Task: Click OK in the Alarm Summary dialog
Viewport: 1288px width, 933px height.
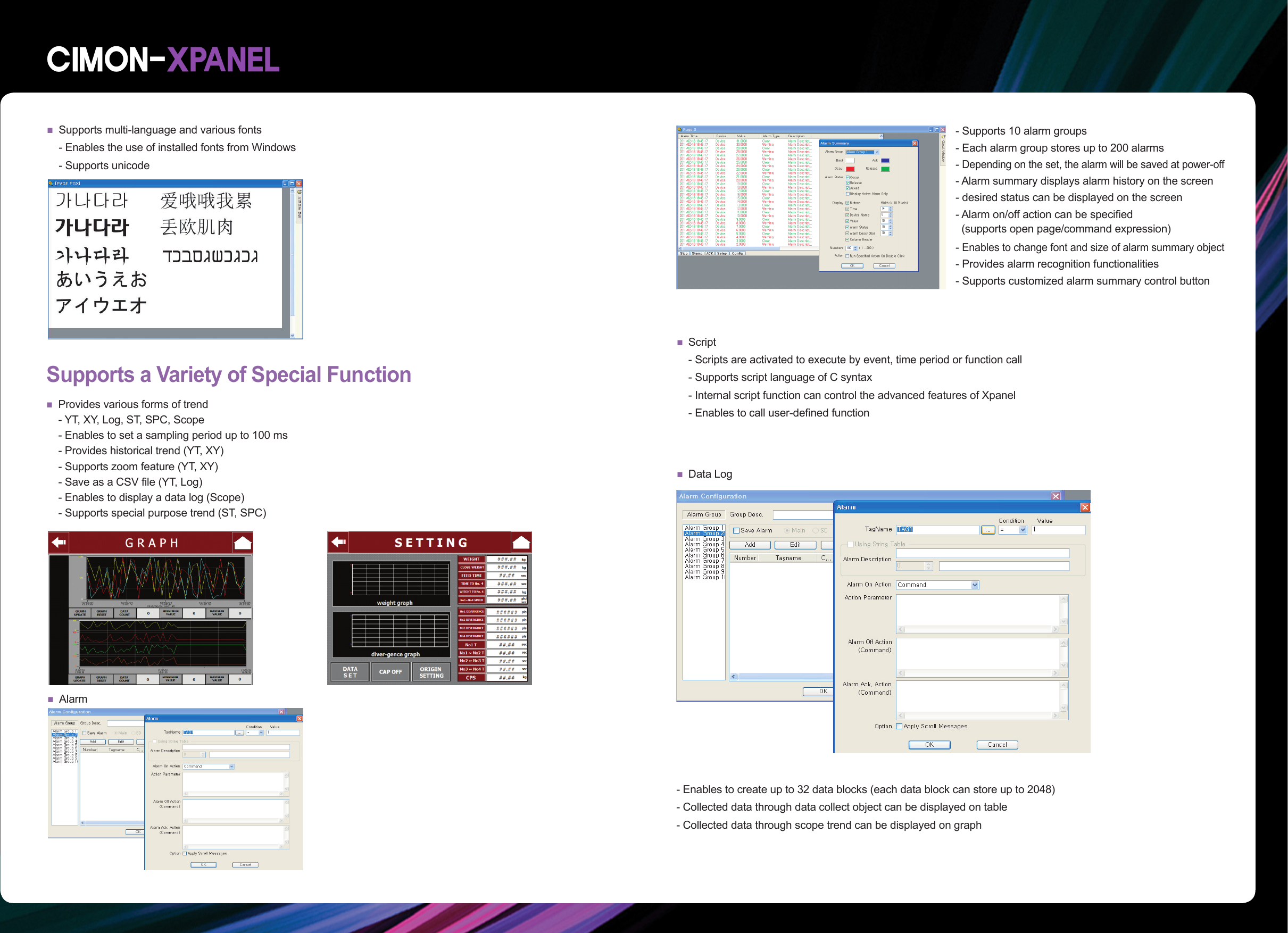Action: [x=852, y=266]
